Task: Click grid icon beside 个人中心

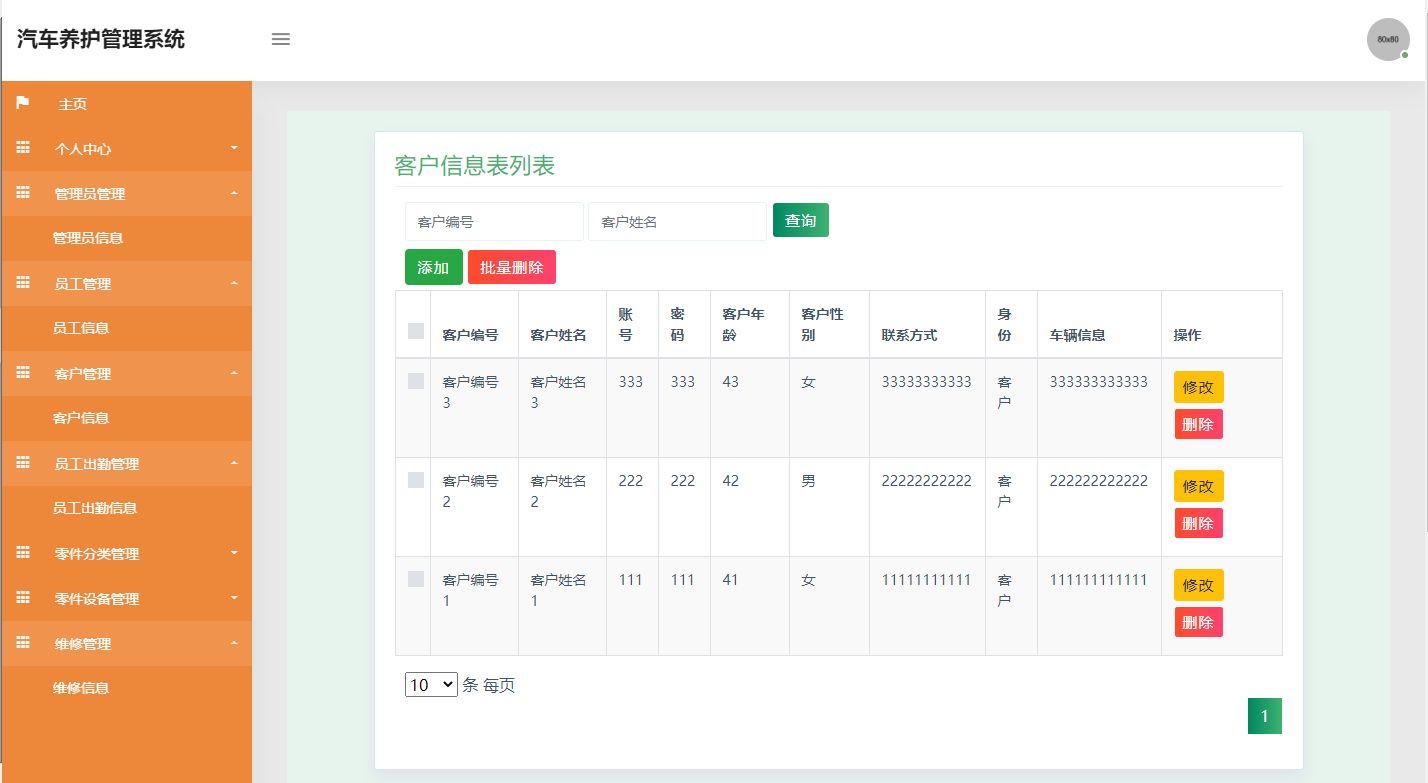Action: 23,148
